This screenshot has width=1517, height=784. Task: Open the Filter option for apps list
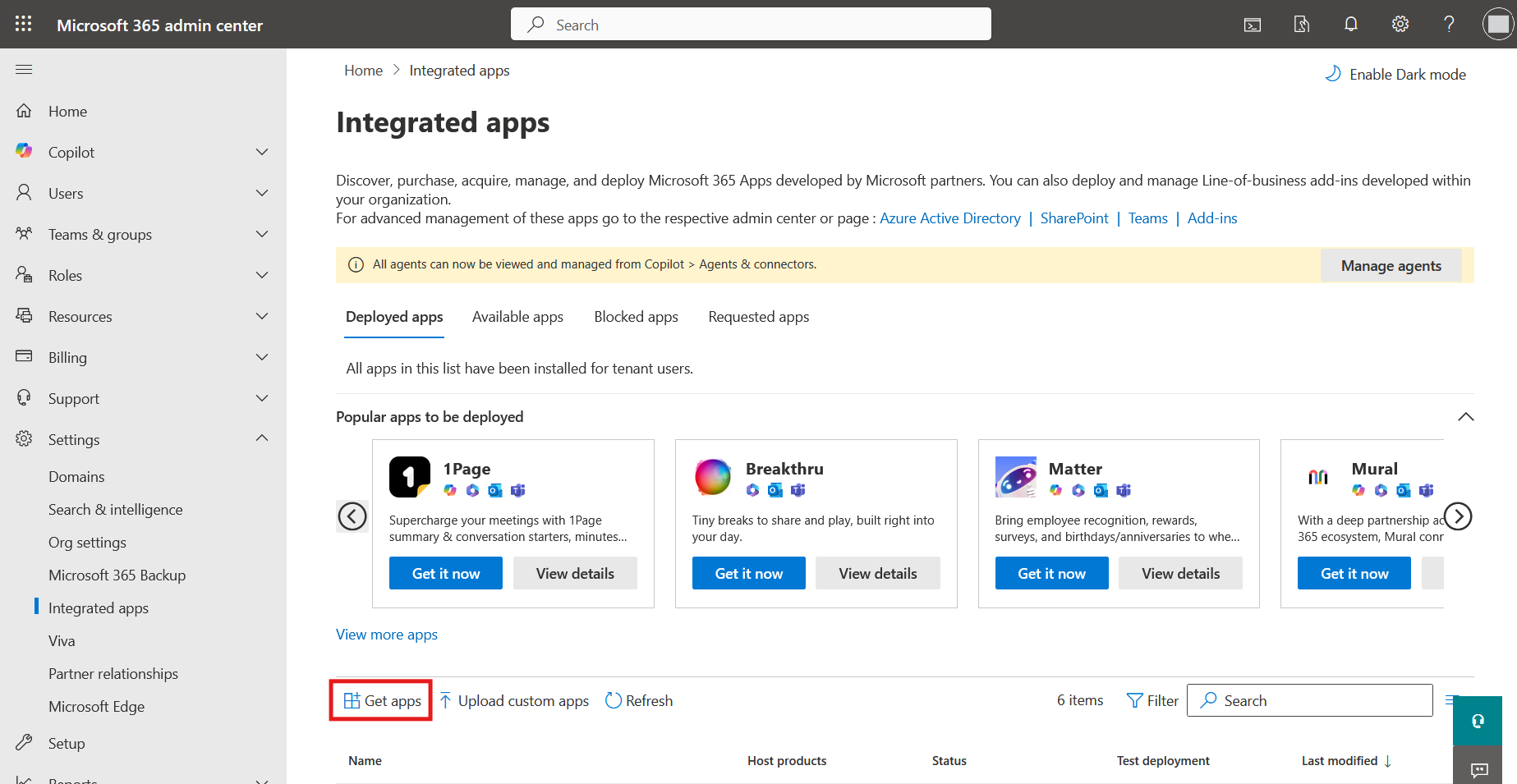[x=1152, y=701]
